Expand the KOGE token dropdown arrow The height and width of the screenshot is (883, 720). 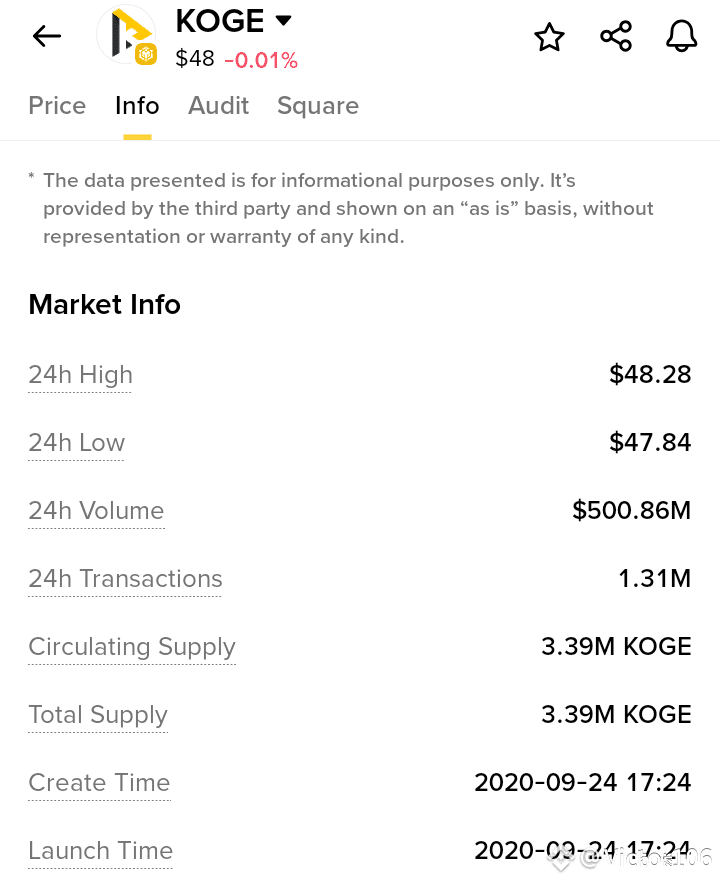(x=283, y=21)
